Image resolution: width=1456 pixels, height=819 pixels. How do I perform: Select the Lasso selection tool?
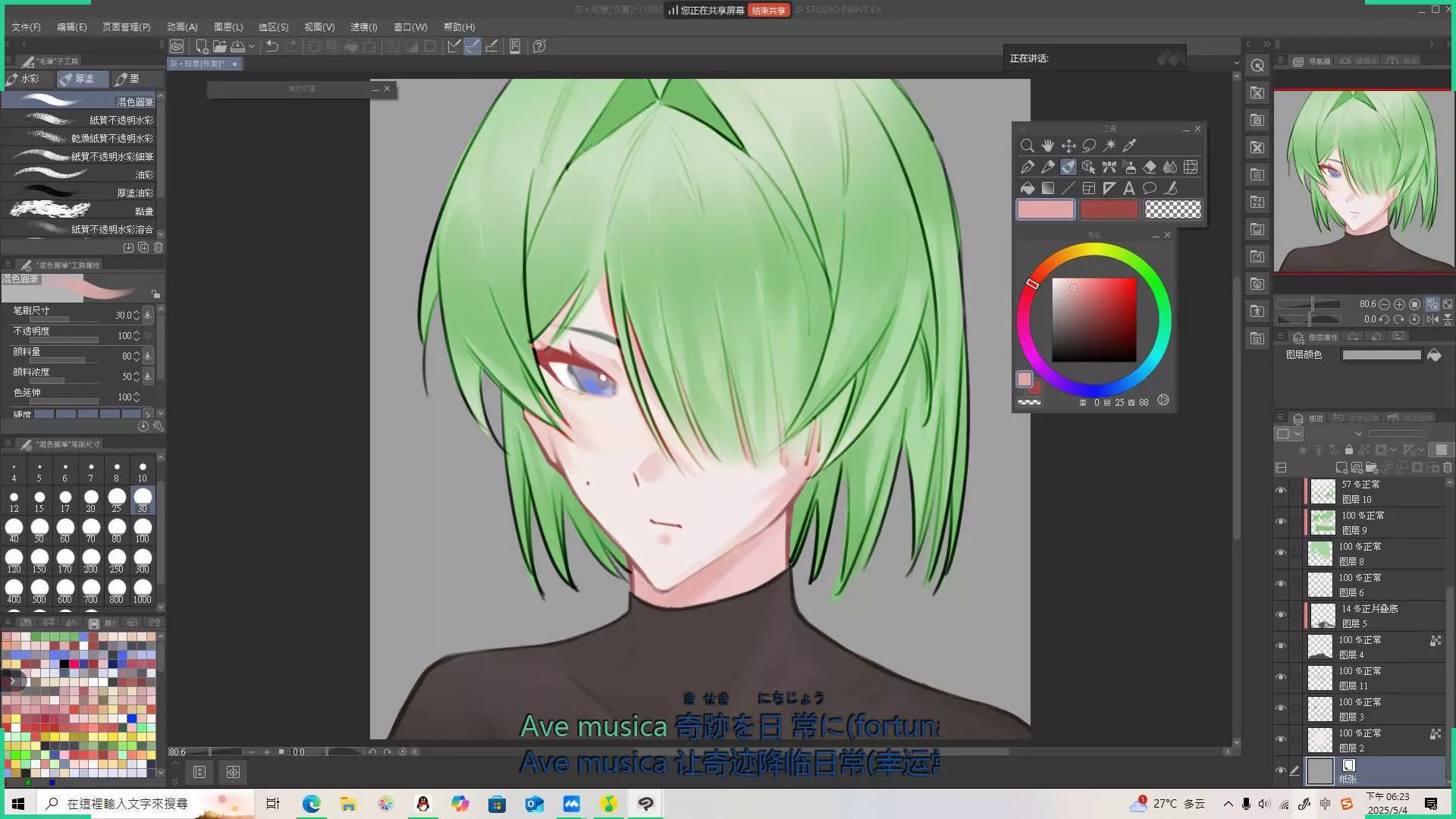pyautogui.click(x=1089, y=146)
